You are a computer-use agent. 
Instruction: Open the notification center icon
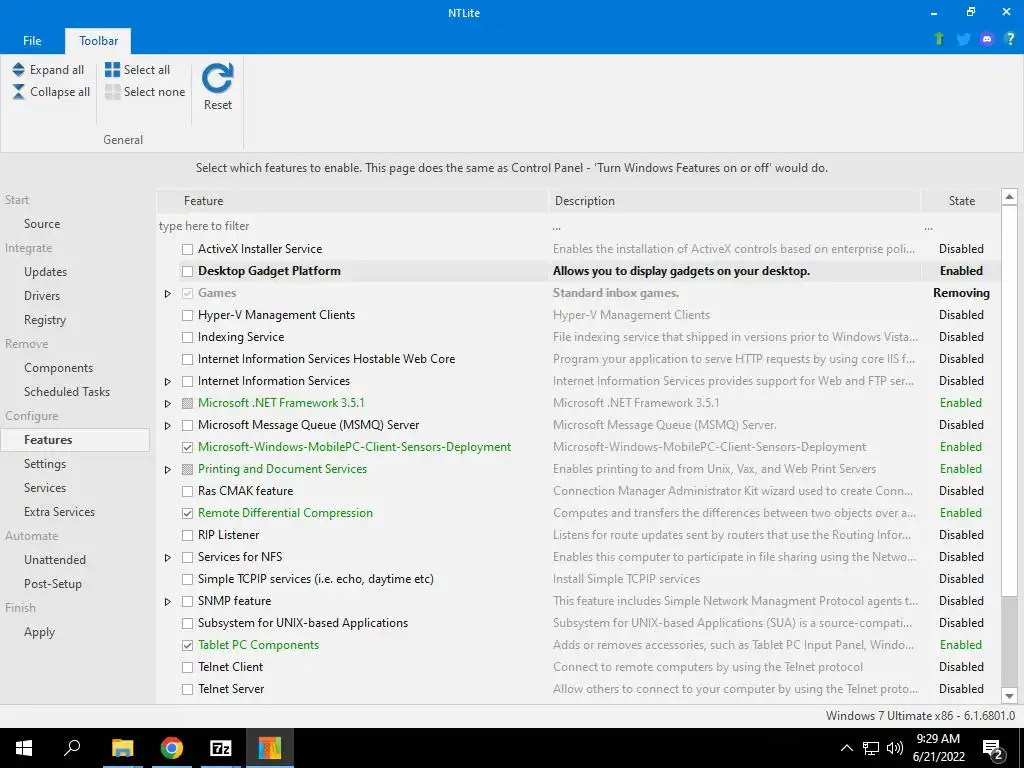pos(993,749)
